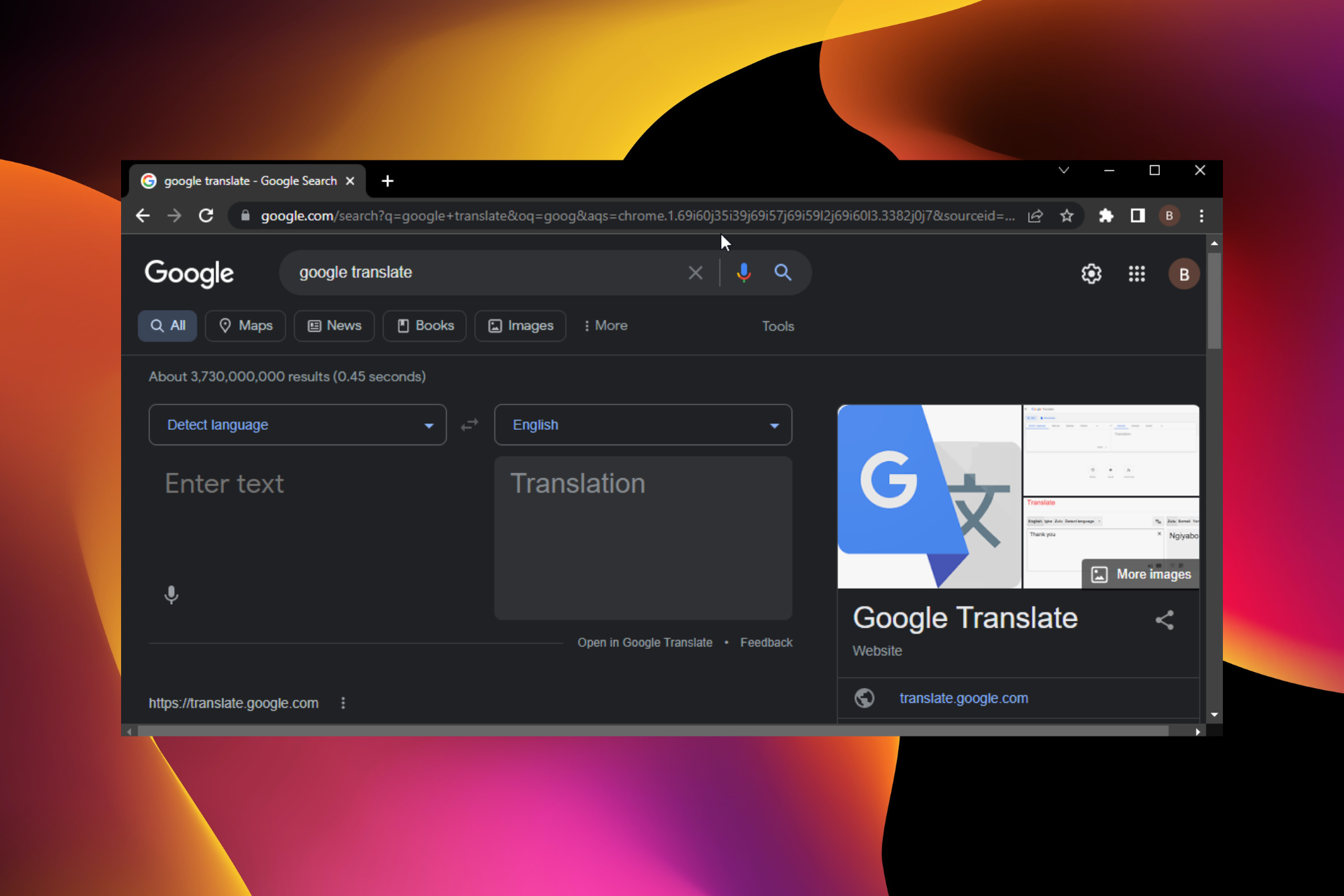Swap translation languages arrows

coord(470,424)
